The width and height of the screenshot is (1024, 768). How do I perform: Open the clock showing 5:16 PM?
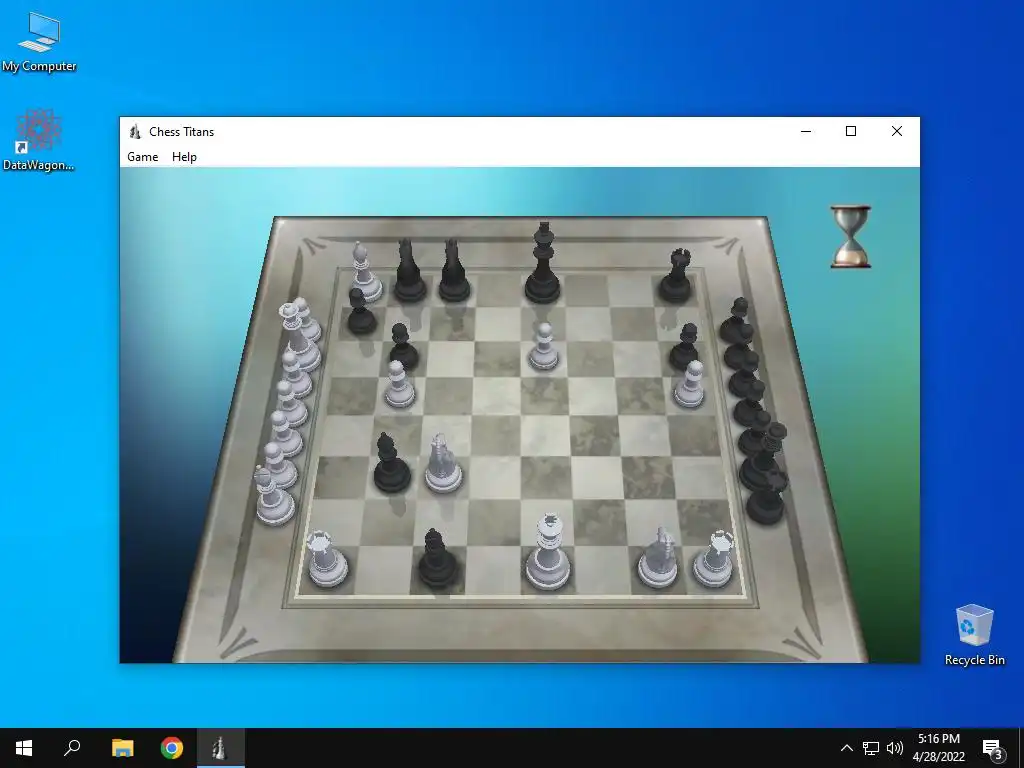[938, 748]
